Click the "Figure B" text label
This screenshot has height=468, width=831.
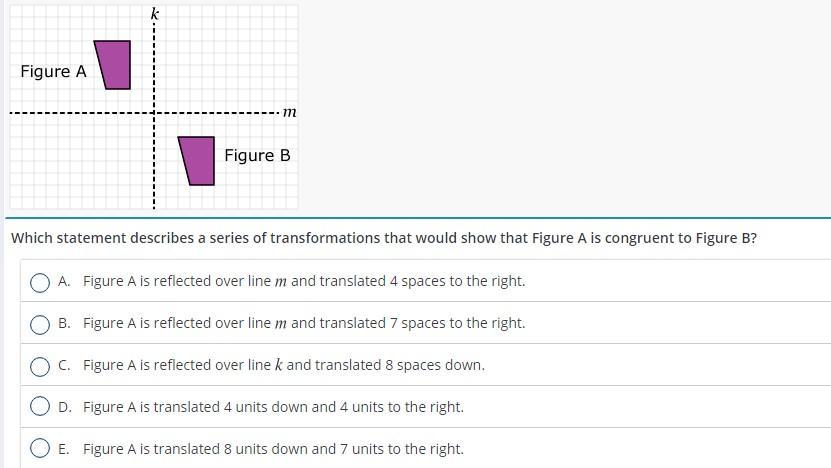pyautogui.click(x=257, y=156)
